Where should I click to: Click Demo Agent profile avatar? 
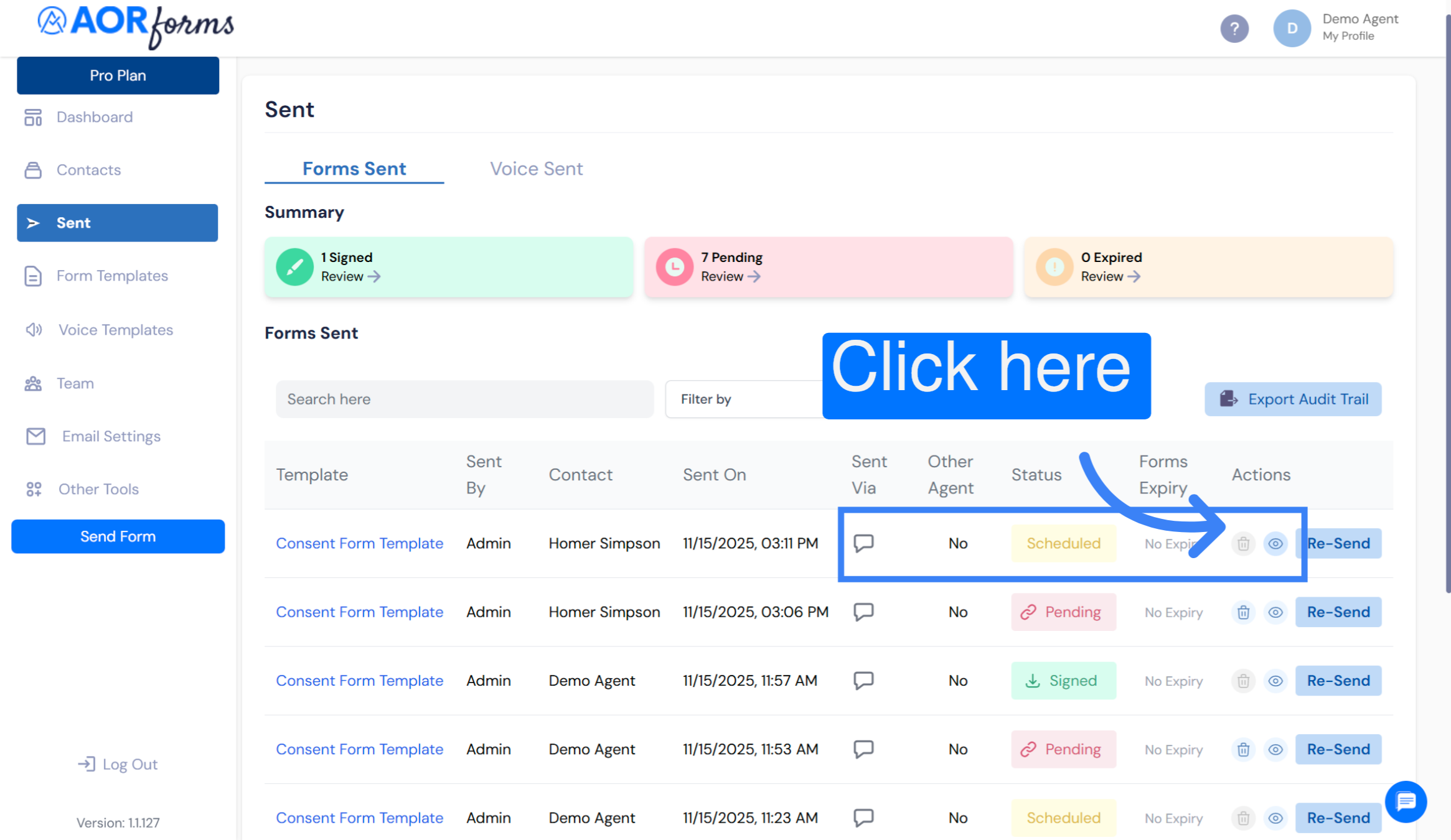click(x=1292, y=29)
